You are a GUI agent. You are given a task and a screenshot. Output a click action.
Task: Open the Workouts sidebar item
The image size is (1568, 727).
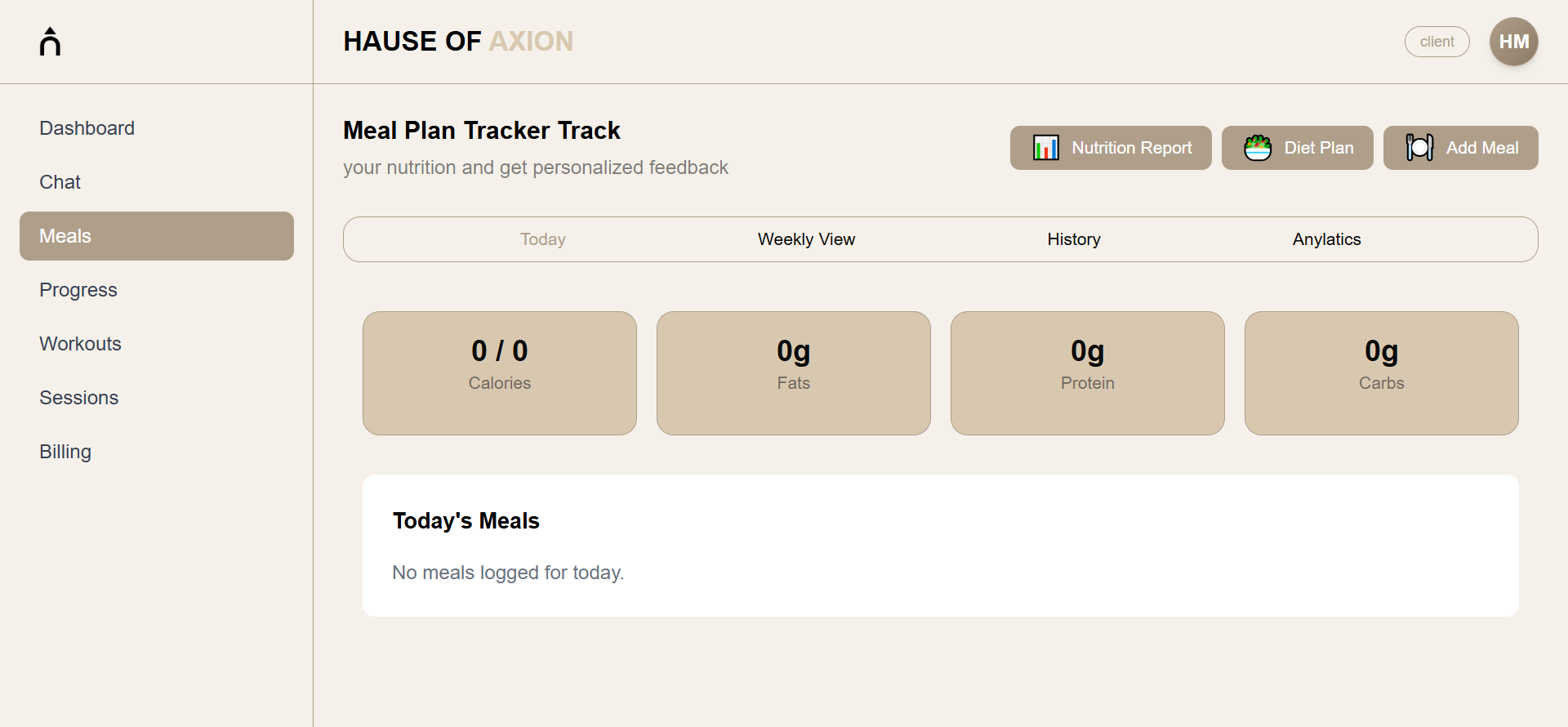(81, 344)
